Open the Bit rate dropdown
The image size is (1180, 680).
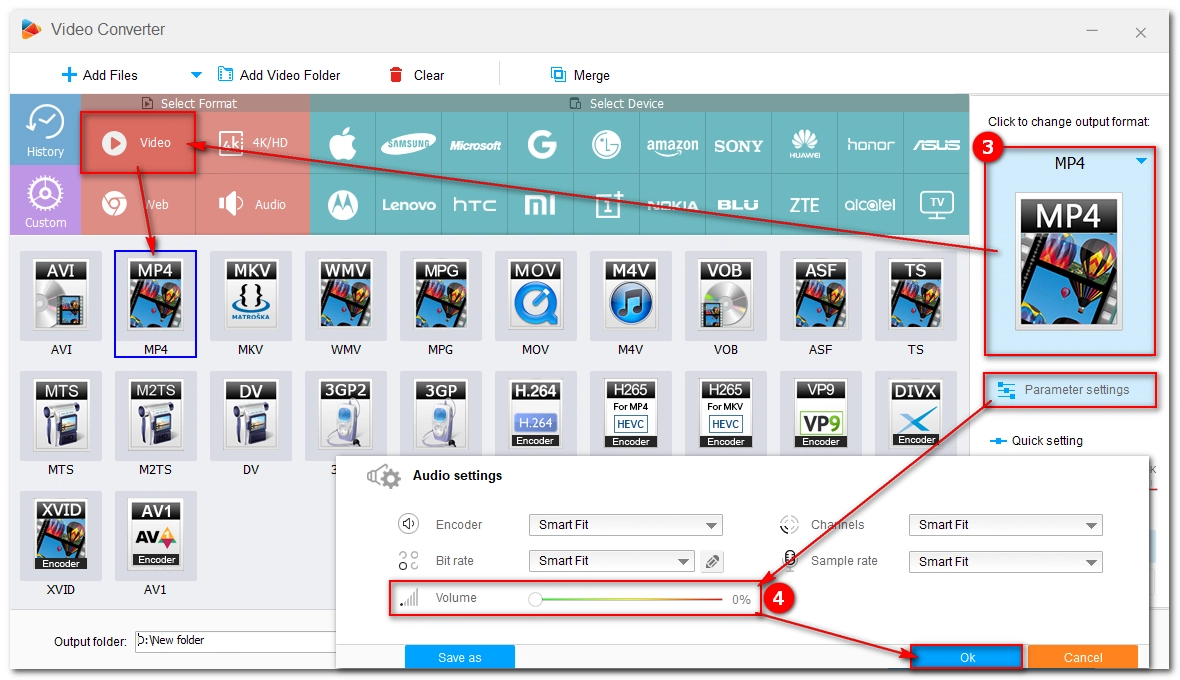point(611,561)
